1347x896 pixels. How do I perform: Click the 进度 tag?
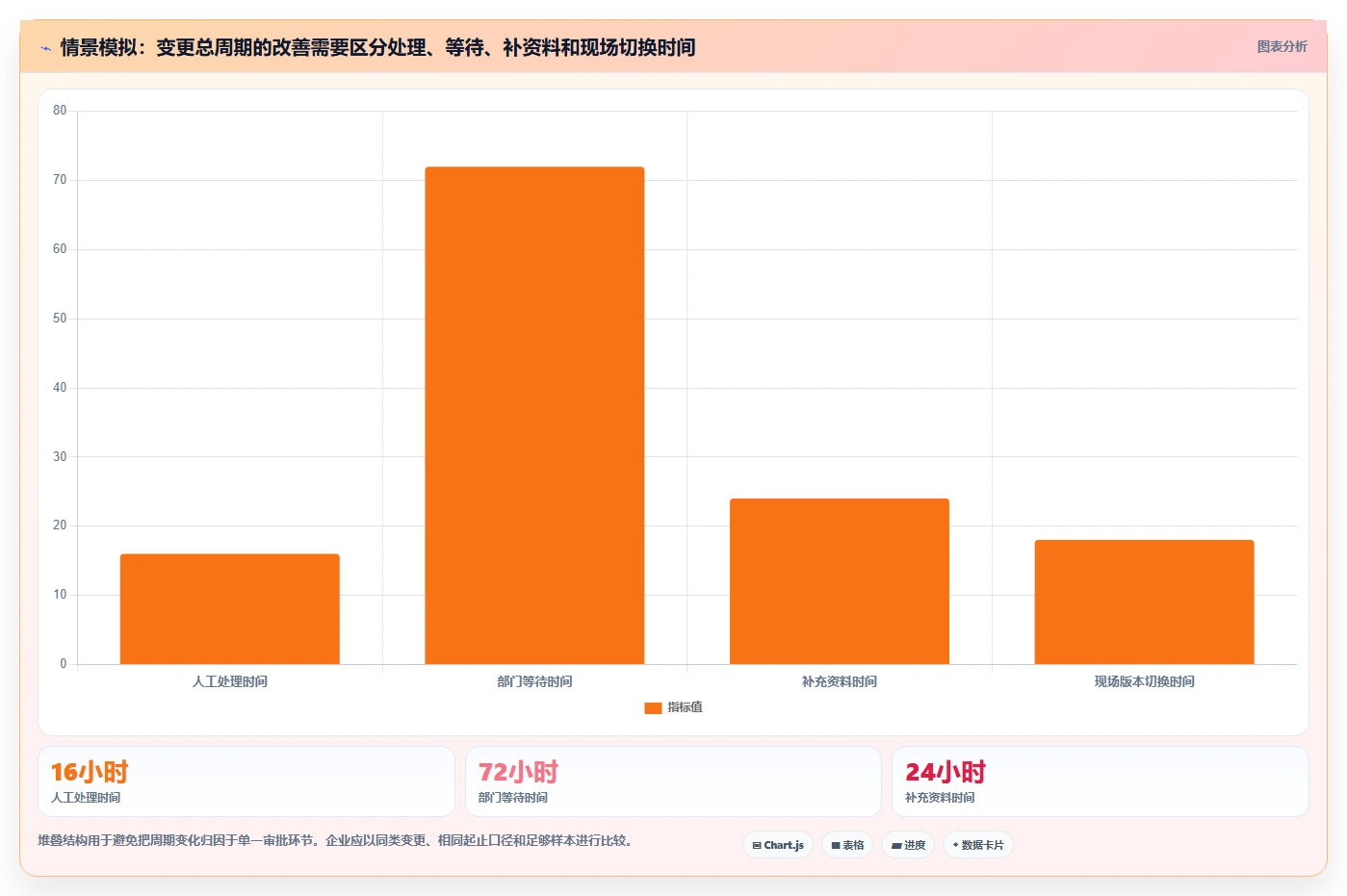[908, 845]
